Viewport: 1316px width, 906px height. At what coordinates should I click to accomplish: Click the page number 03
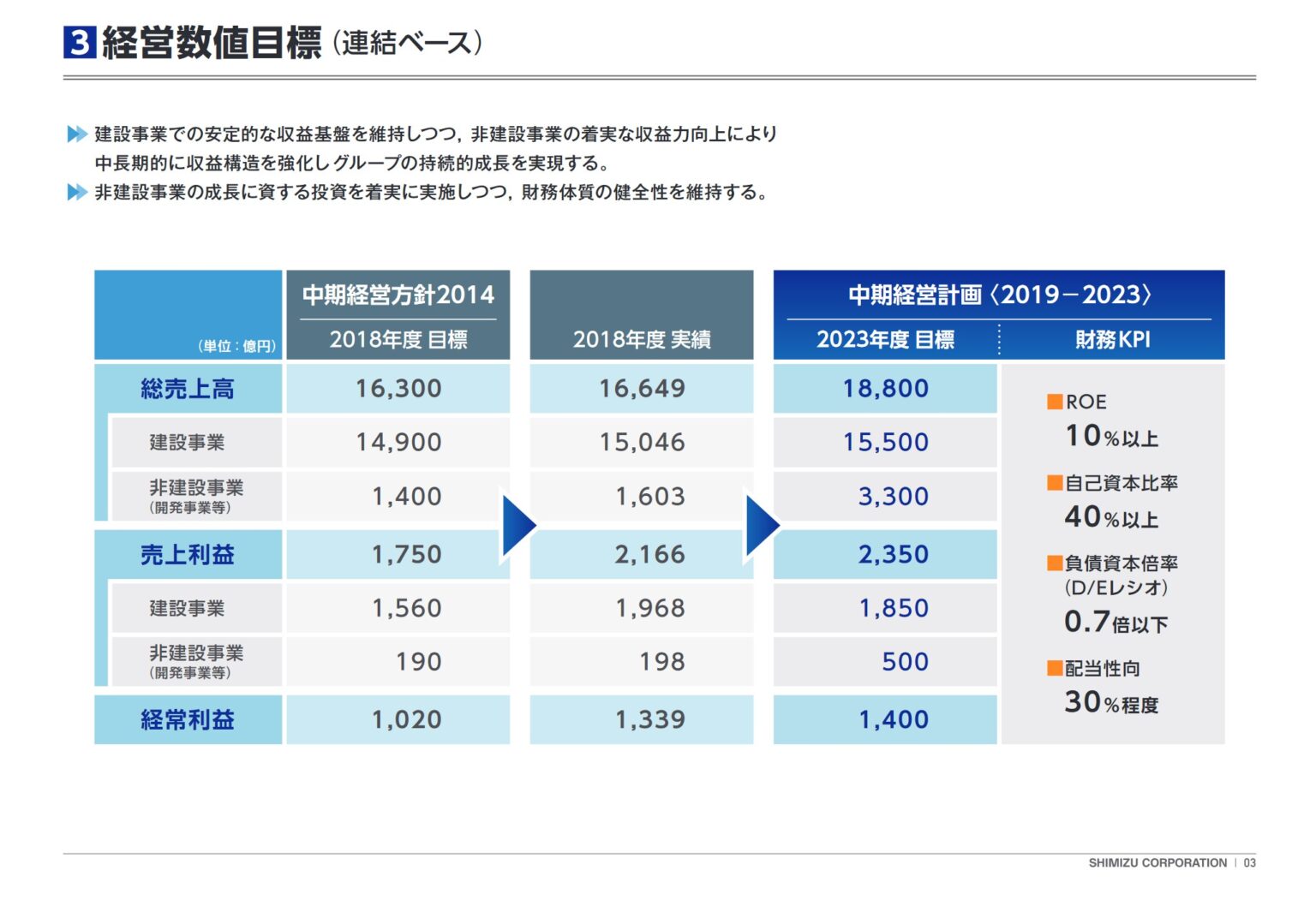(x=1250, y=863)
